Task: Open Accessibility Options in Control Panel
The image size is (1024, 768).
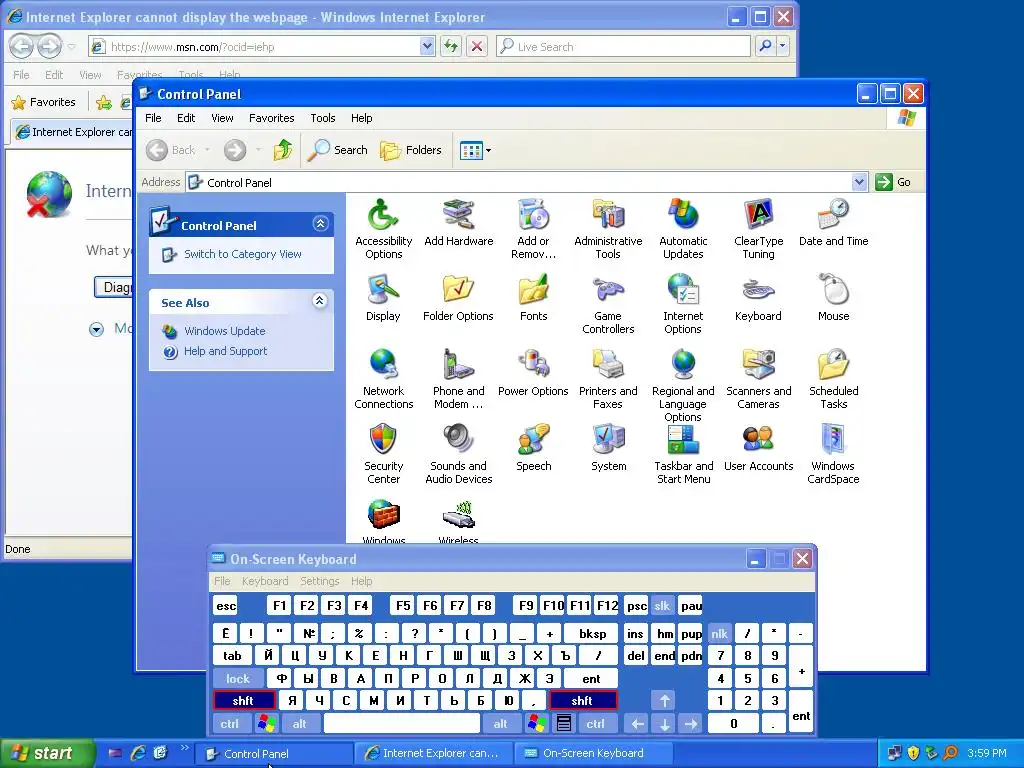Action: pyautogui.click(x=383, y=229)
